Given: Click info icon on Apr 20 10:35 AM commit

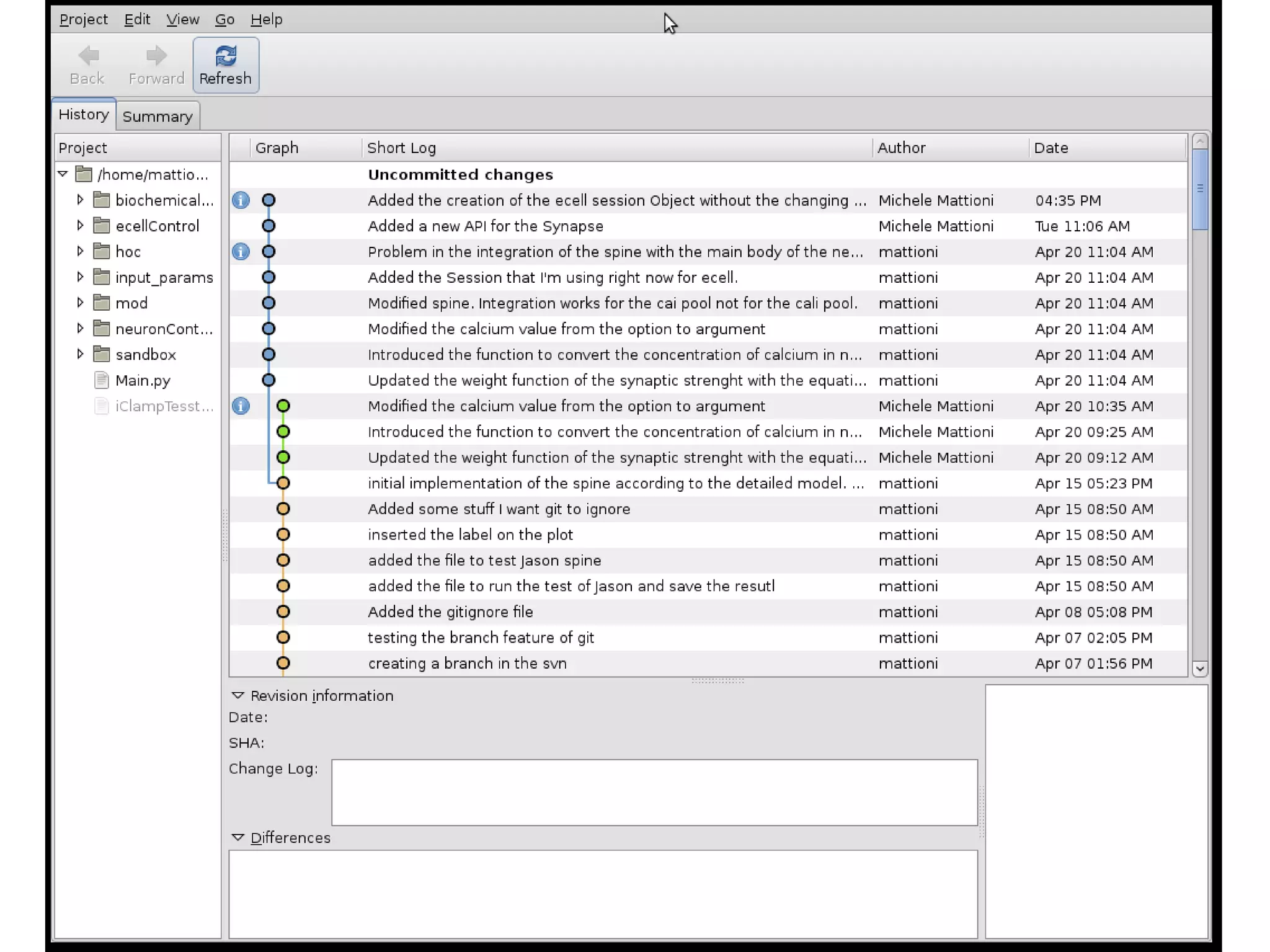Looking at the screenshot, I should click(241, 406).
